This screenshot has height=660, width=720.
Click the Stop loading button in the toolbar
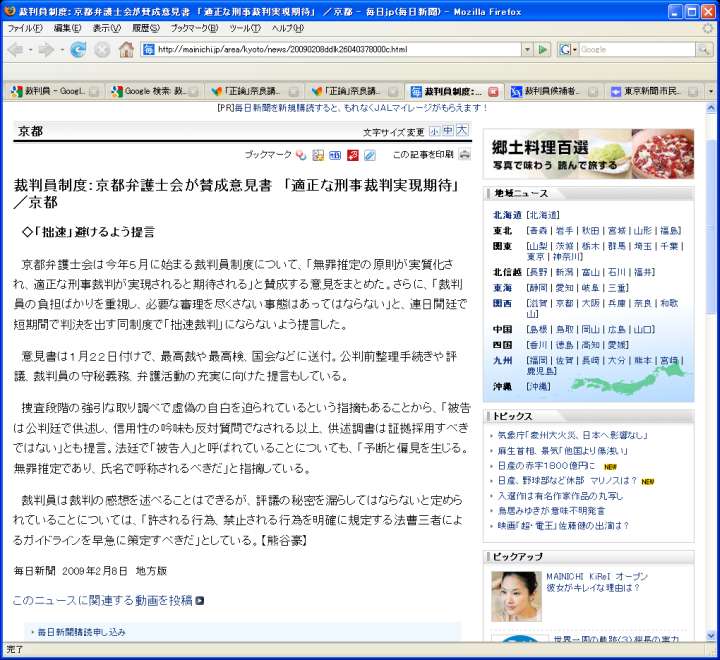[x=102, y=49]
